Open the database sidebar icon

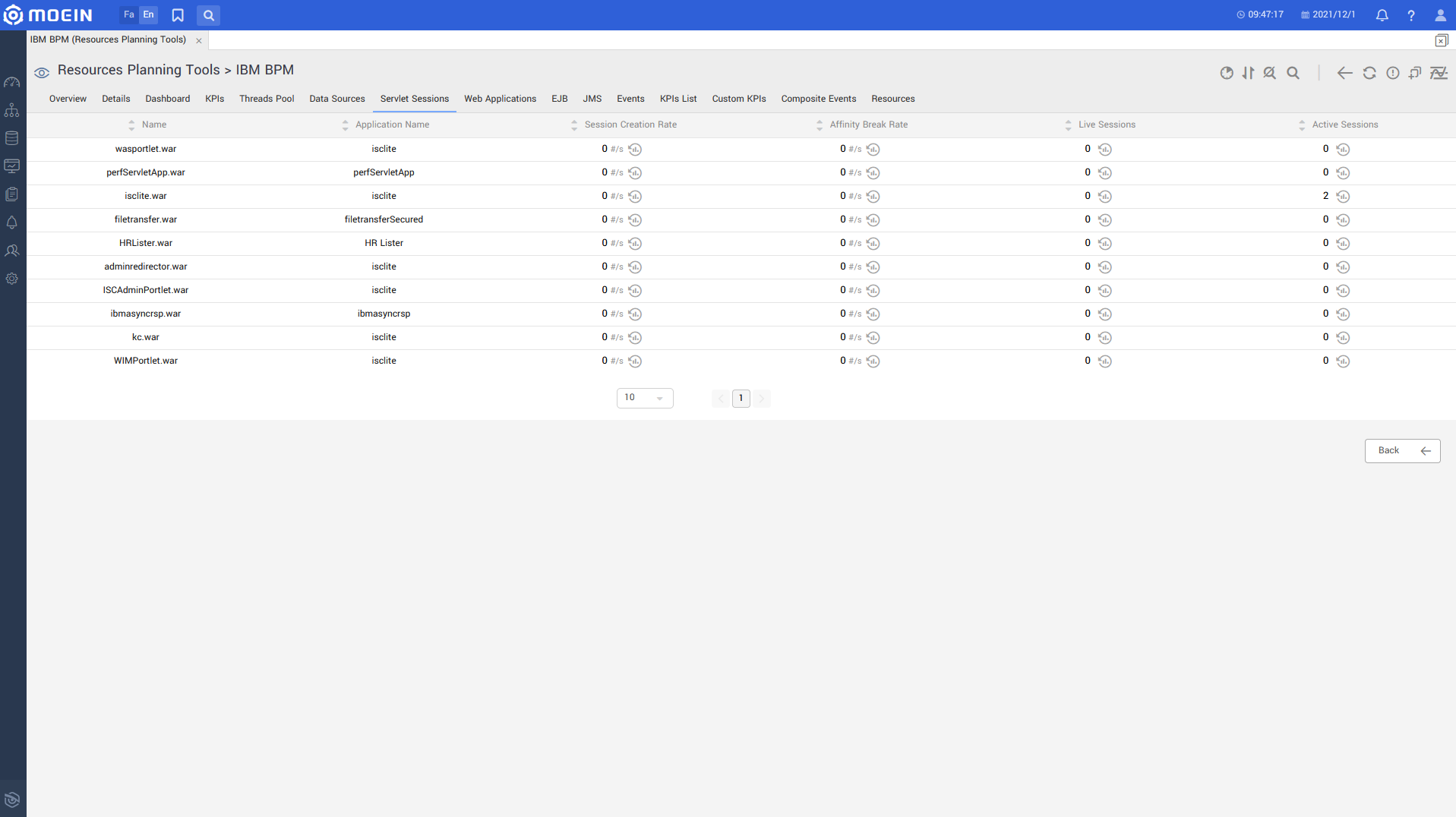(x=12, y=138)
